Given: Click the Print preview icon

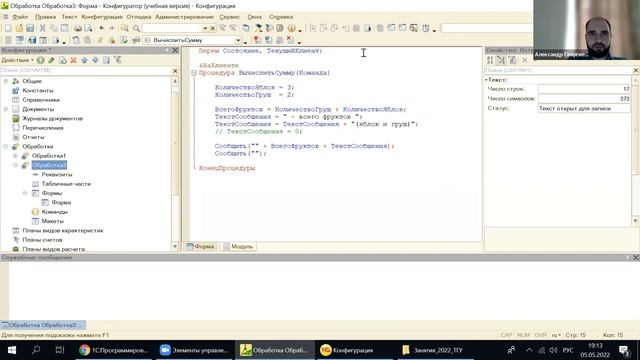Looking at the screenshot, I should coord(88,28).
